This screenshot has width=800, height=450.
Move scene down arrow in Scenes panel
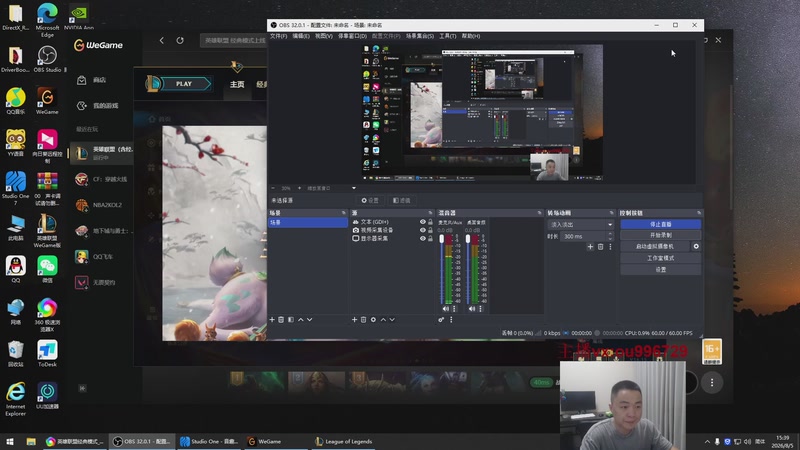pos(310,320)
